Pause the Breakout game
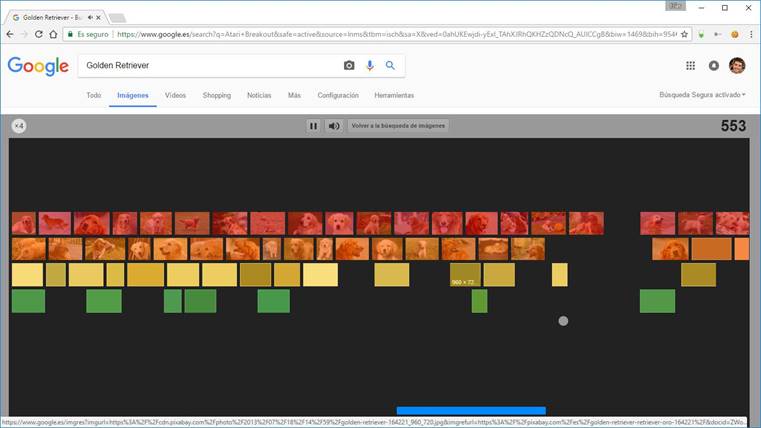 click(x=313, y=126)
